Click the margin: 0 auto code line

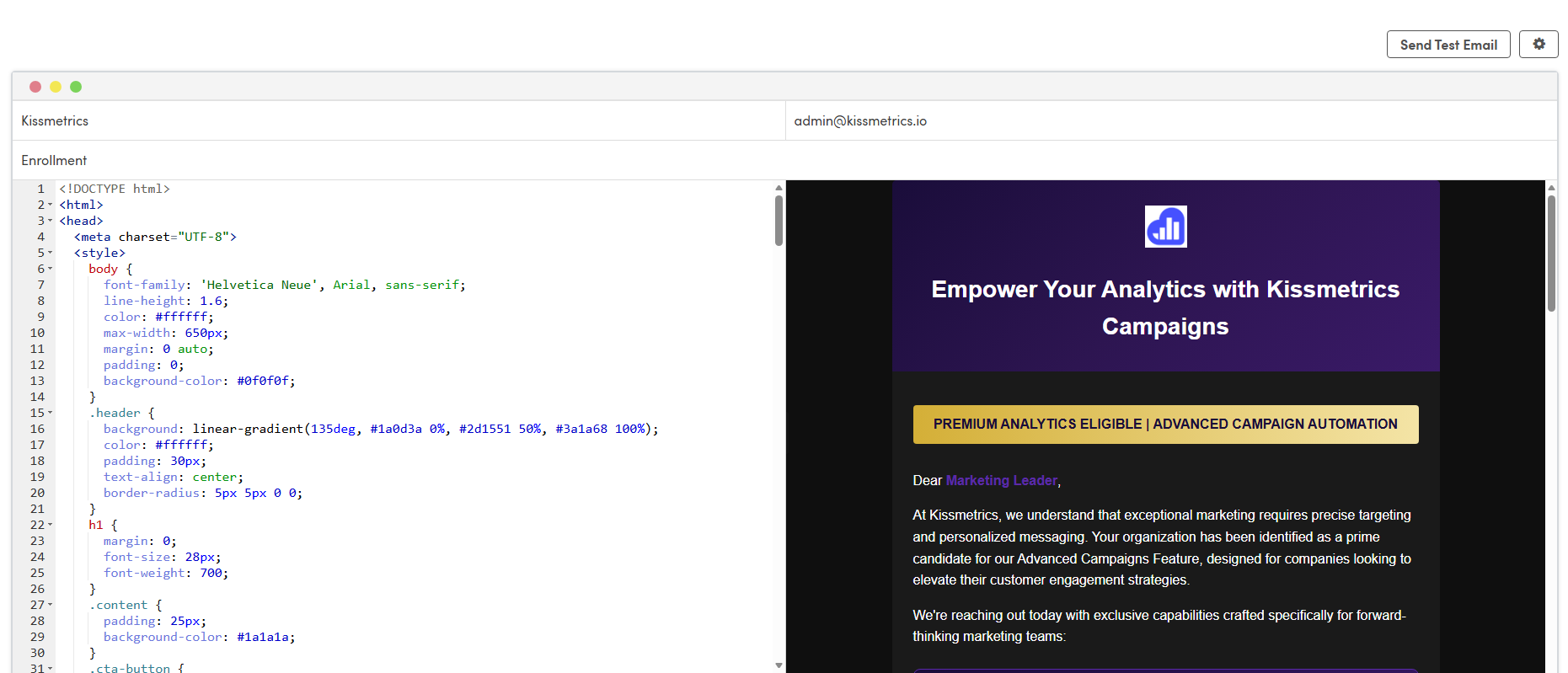pyautogui.click(x=158, y=349)
